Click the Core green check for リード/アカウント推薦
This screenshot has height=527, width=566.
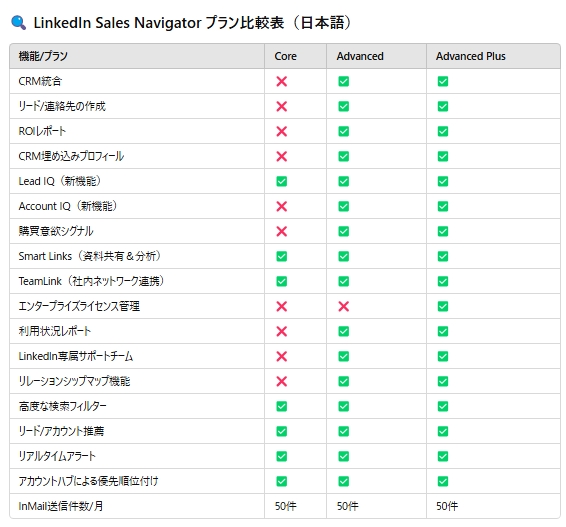pyautogui.click(x=282, y=431)
